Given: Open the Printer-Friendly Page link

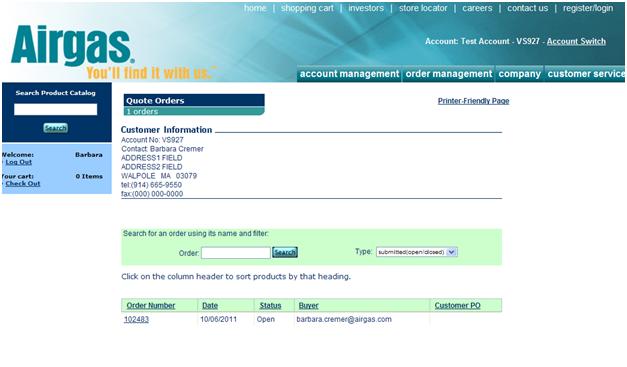Looking at the screenshot, I should [x=473, y=101].
